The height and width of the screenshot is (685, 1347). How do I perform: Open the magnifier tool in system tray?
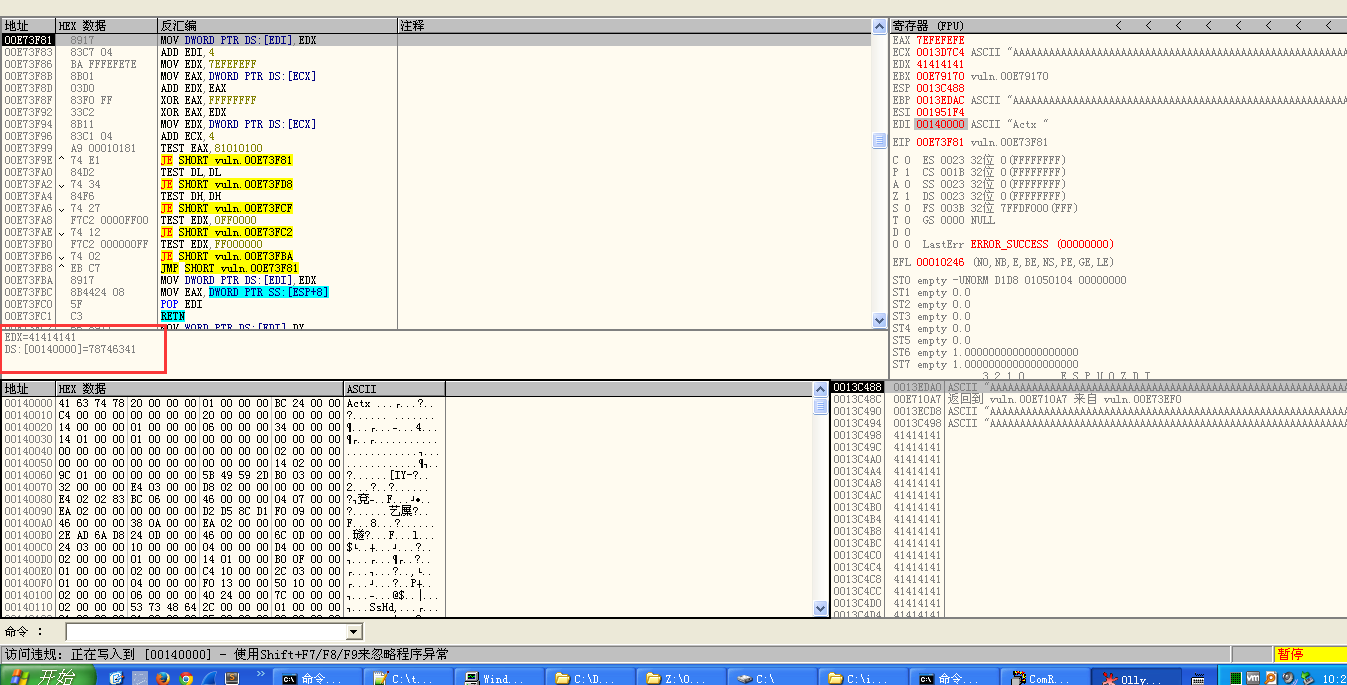click(x=1270, y=676)
